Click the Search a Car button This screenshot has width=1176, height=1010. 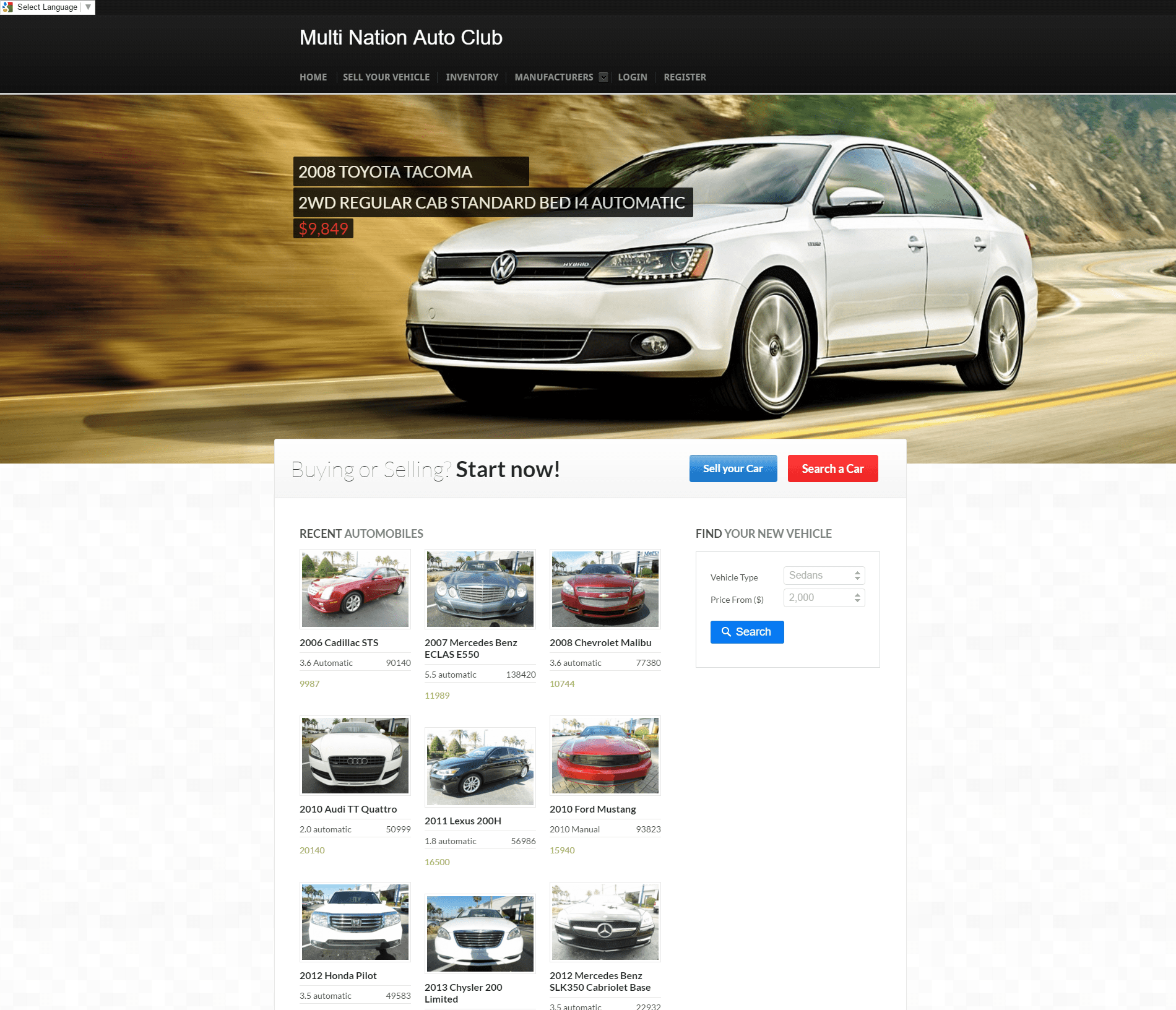pyautogui.click(x=832, y=468)
